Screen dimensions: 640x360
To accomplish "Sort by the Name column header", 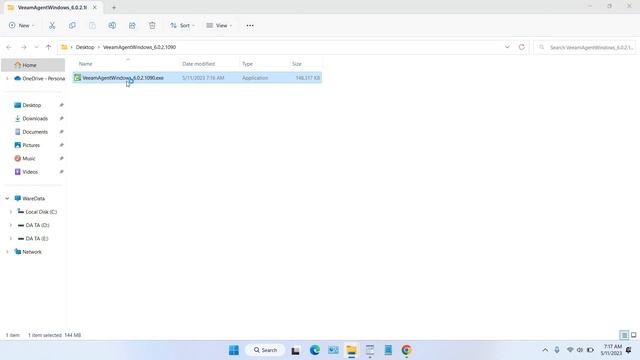I will [126, 64].
